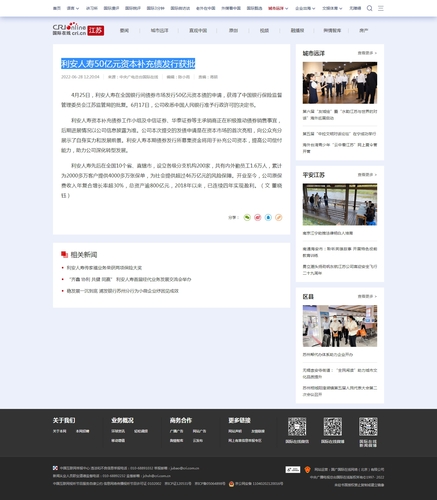The width and height of the screenshot is (437, 500).
Task: Click the 国际在线新闻客户端 QR code
Action: tap(368, 427)
